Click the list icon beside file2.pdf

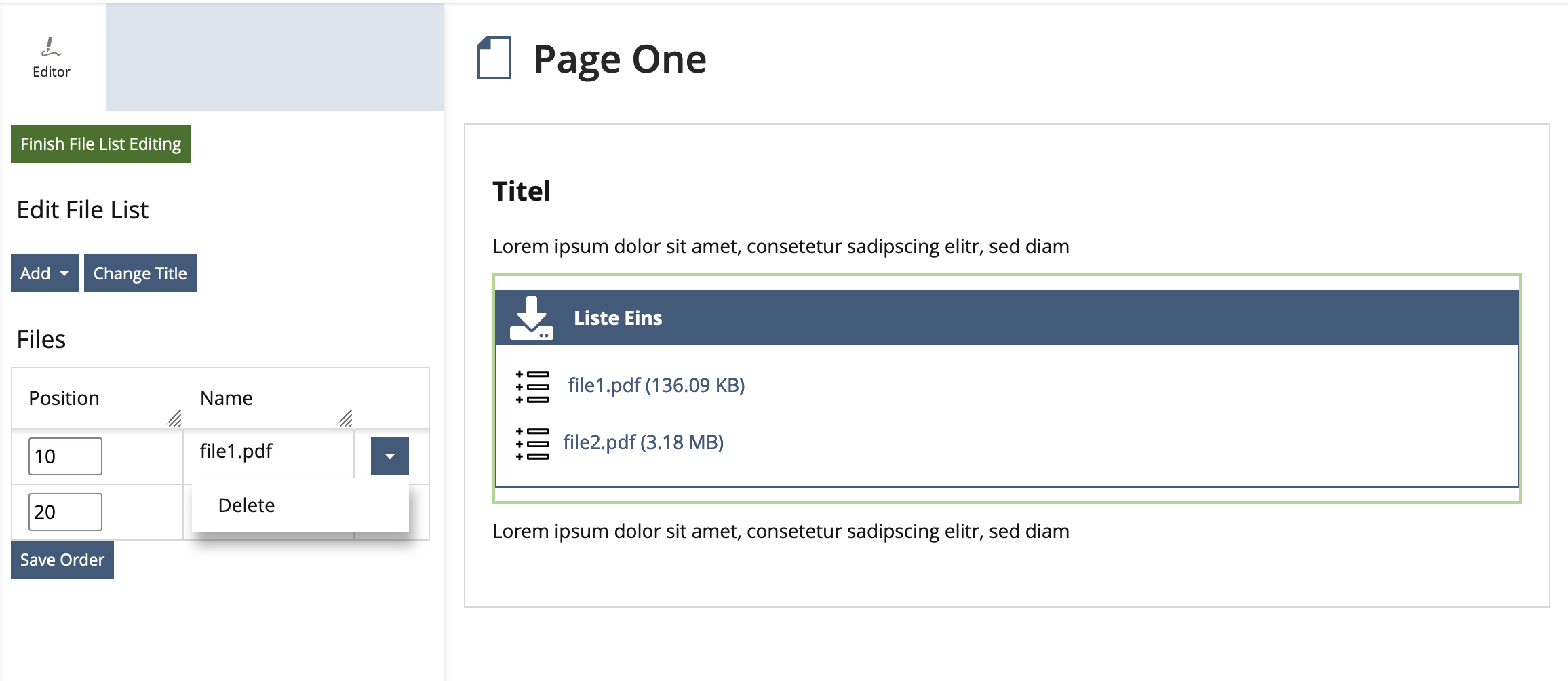click(x=532, y=444)
